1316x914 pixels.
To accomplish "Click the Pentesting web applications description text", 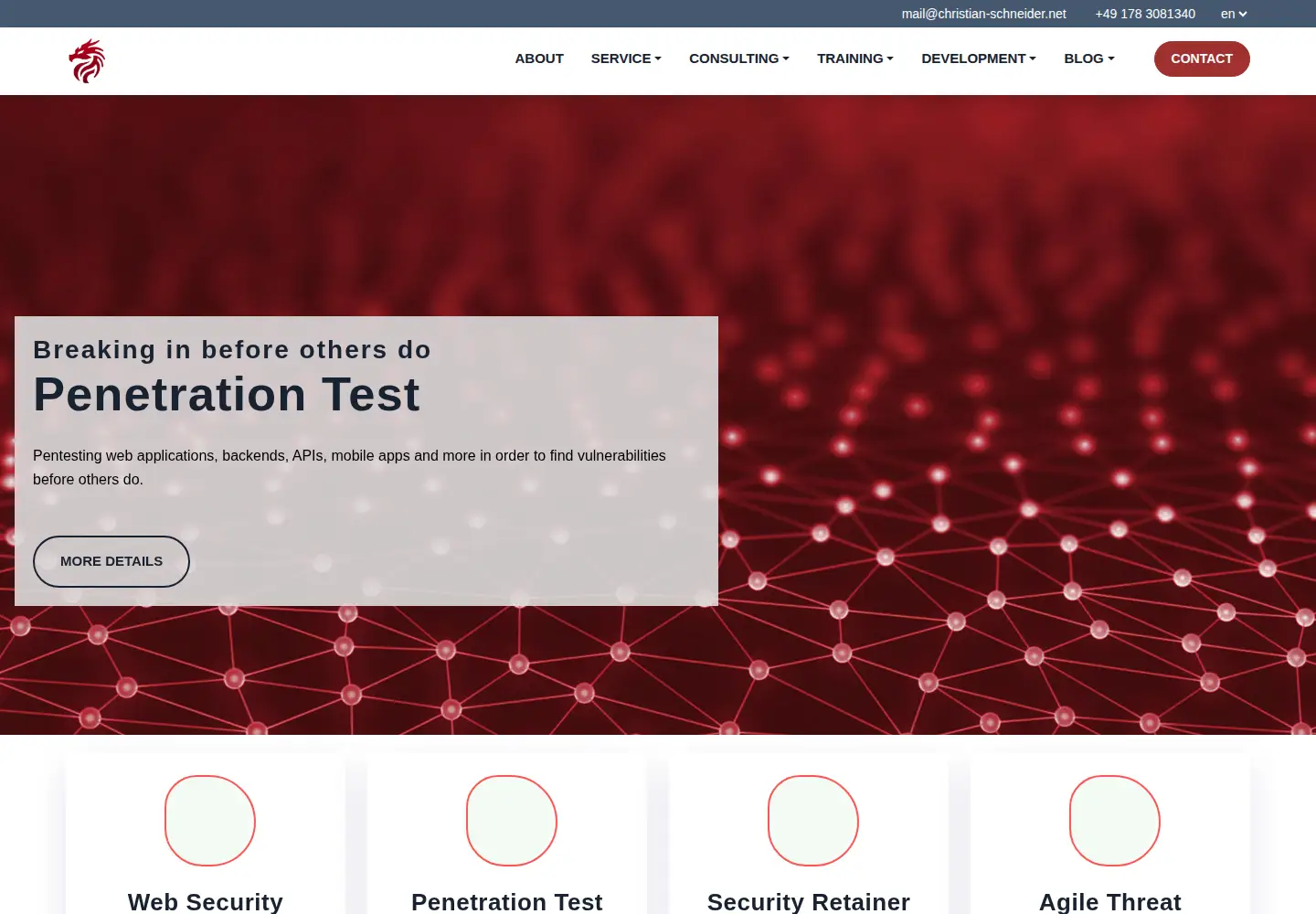I will [349, 467].
